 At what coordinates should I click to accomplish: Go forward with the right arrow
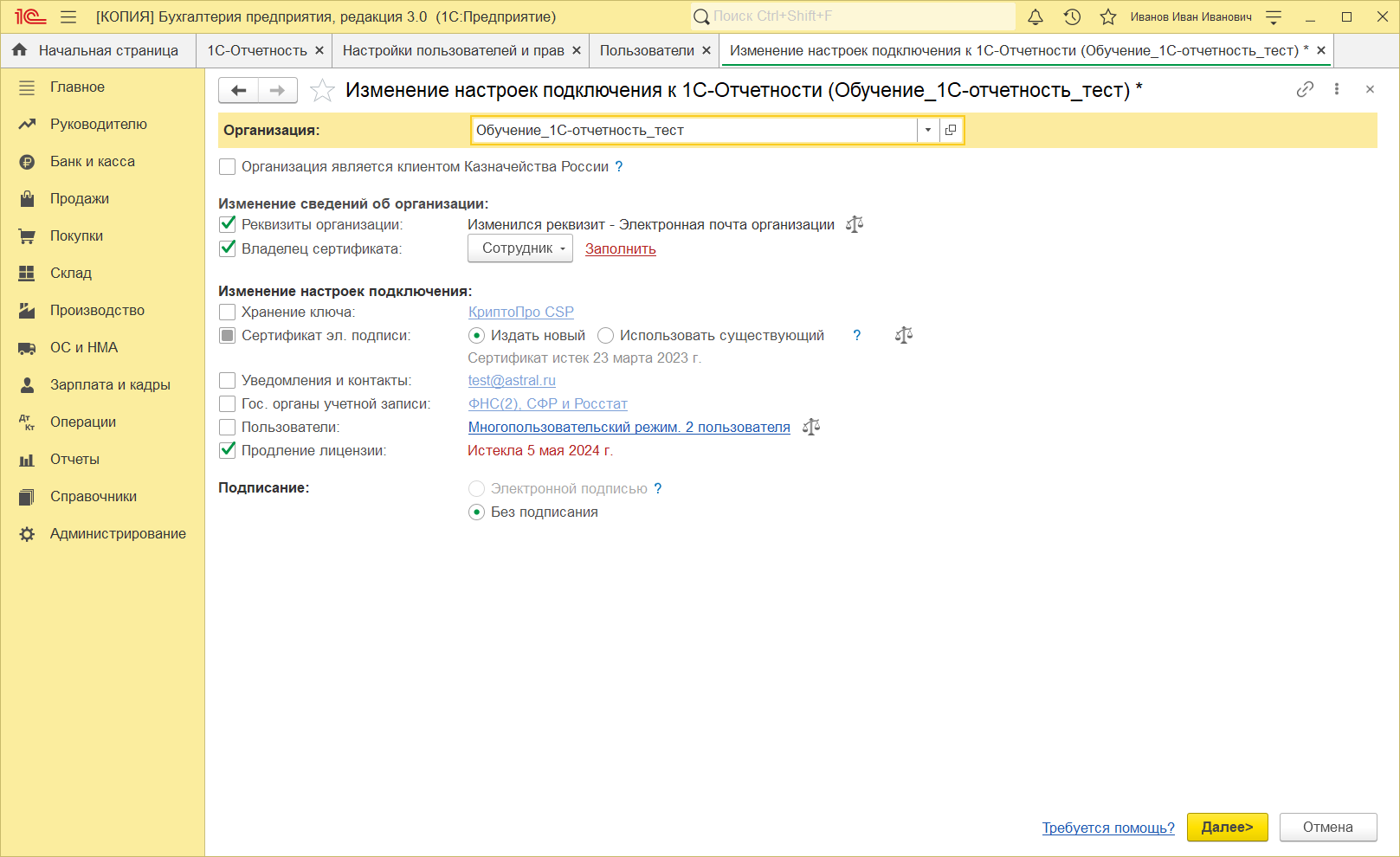click(278, 90)
